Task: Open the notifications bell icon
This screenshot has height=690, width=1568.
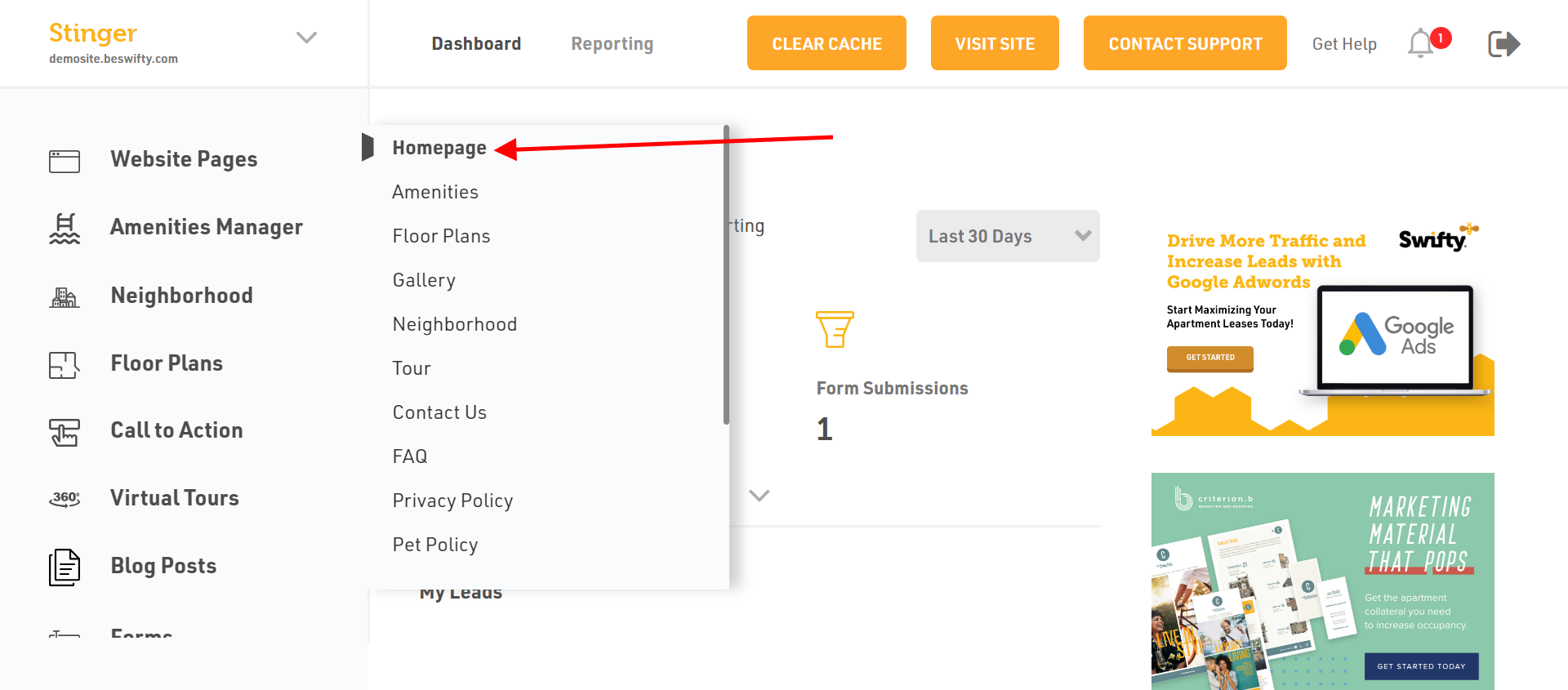Action: tap(1421, 43)
